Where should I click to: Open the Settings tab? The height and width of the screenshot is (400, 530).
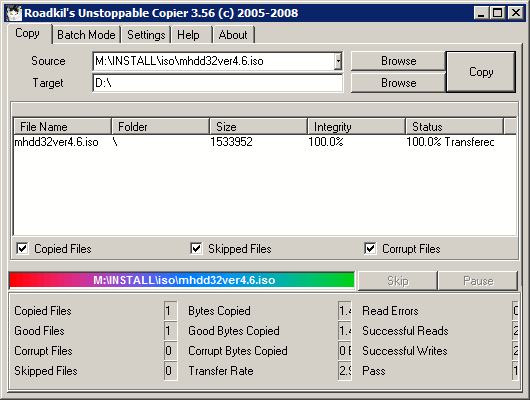click(x=146, y=35)
